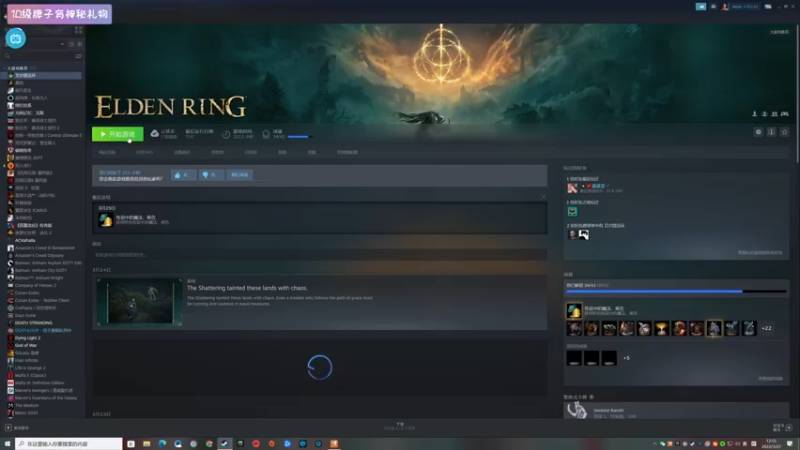
Task: Open Windows Start menu
Action: pyautogui.click(x=7, y=444)
